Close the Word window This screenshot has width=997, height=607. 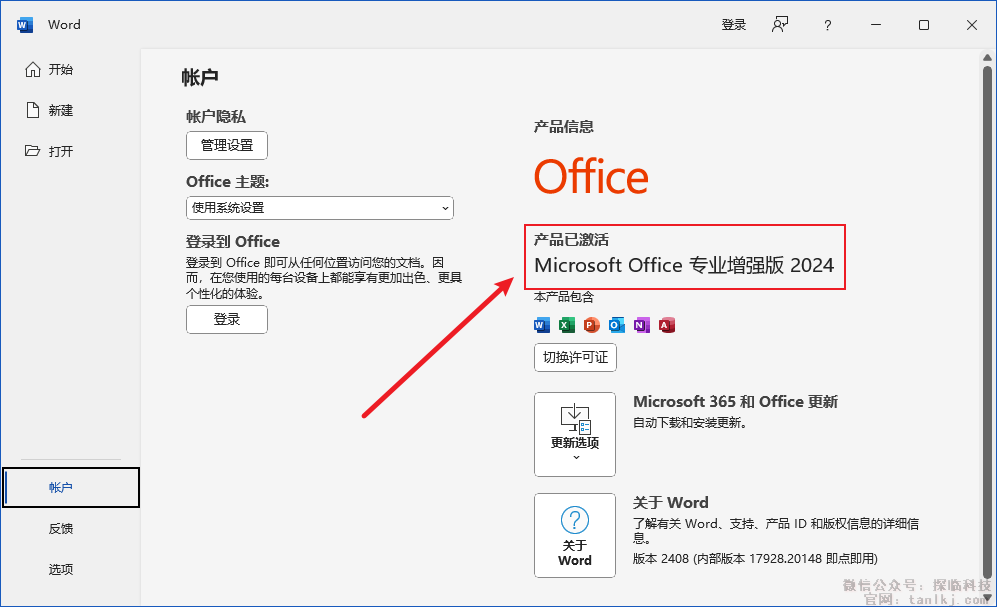coord(972,25)
